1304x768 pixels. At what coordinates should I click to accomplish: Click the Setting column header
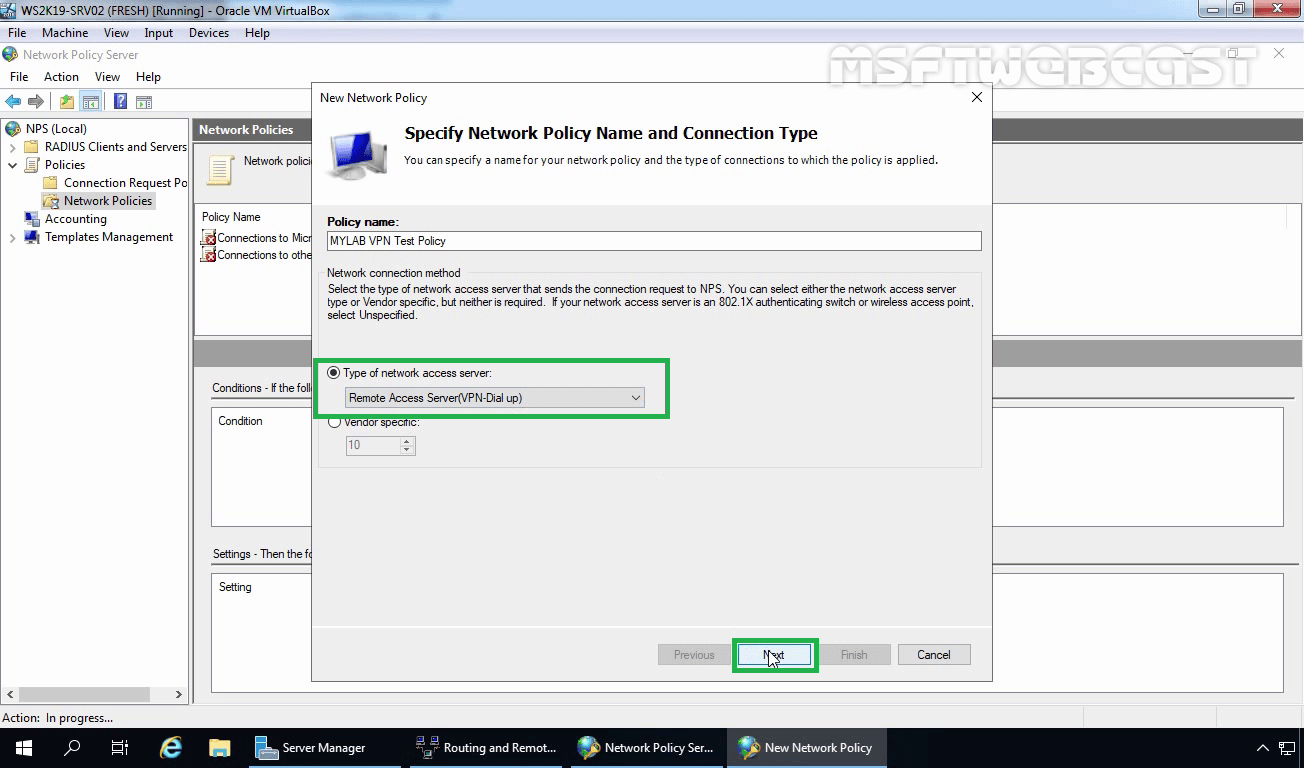click(235, 587)
